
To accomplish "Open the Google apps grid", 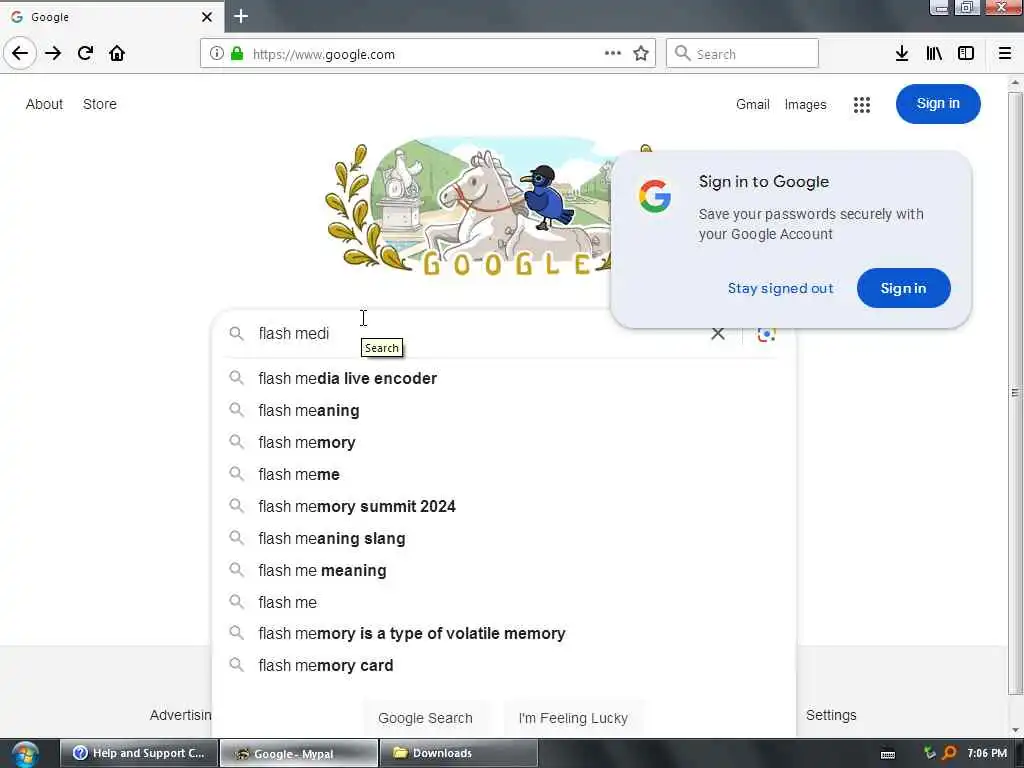I will (862, 104).
